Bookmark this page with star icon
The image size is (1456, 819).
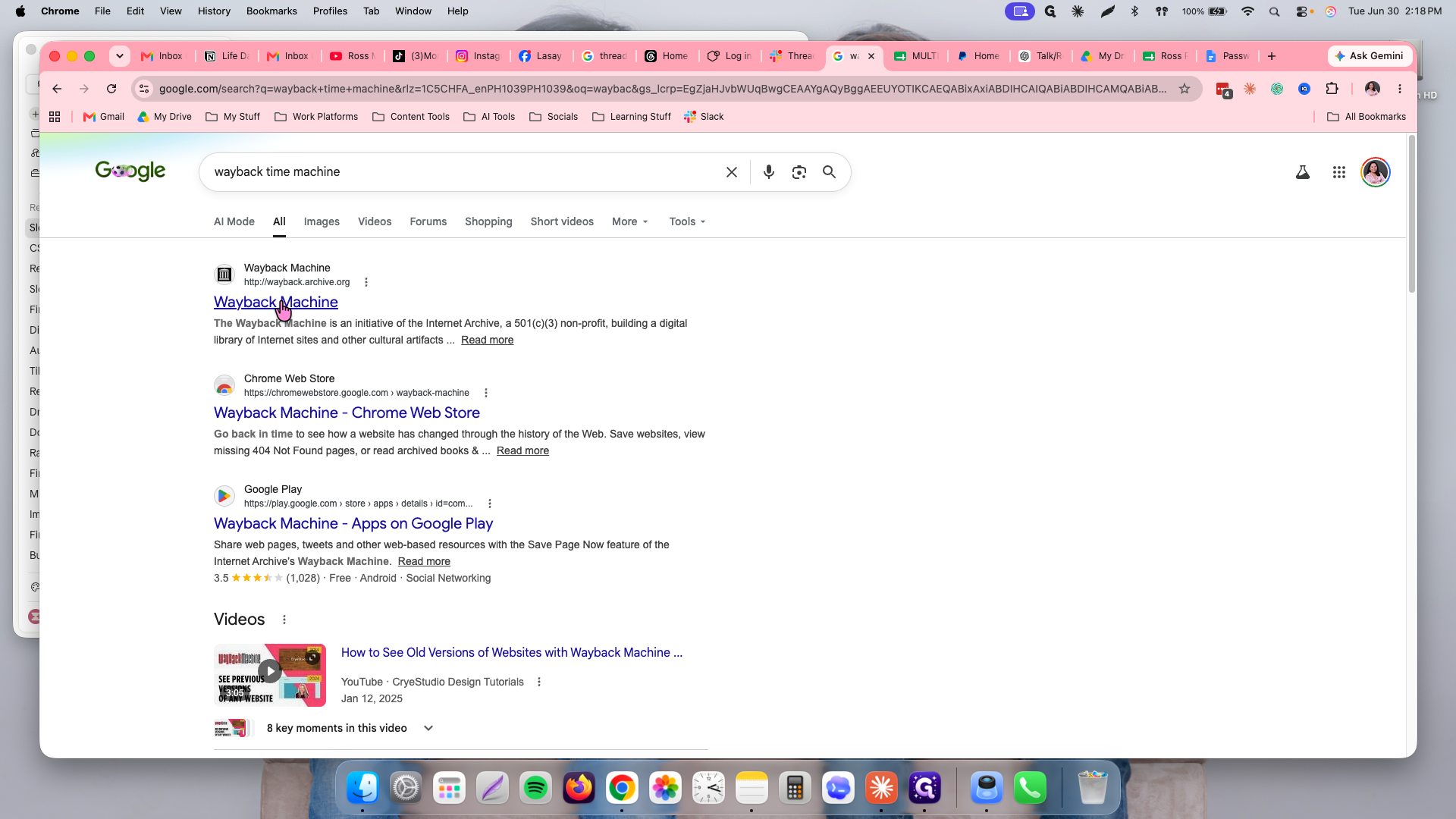click(x=1185, y=89)
